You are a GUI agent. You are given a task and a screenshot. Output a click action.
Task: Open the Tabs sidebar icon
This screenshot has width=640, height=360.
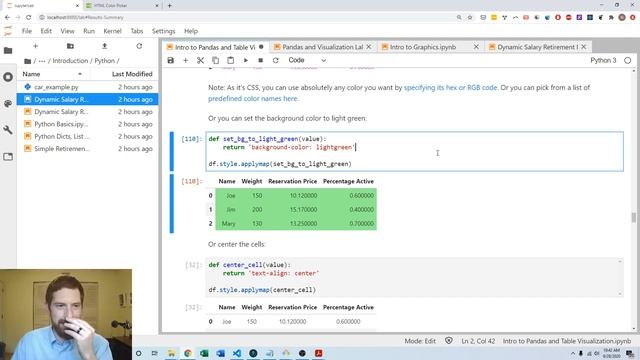(x=8, y=157)
